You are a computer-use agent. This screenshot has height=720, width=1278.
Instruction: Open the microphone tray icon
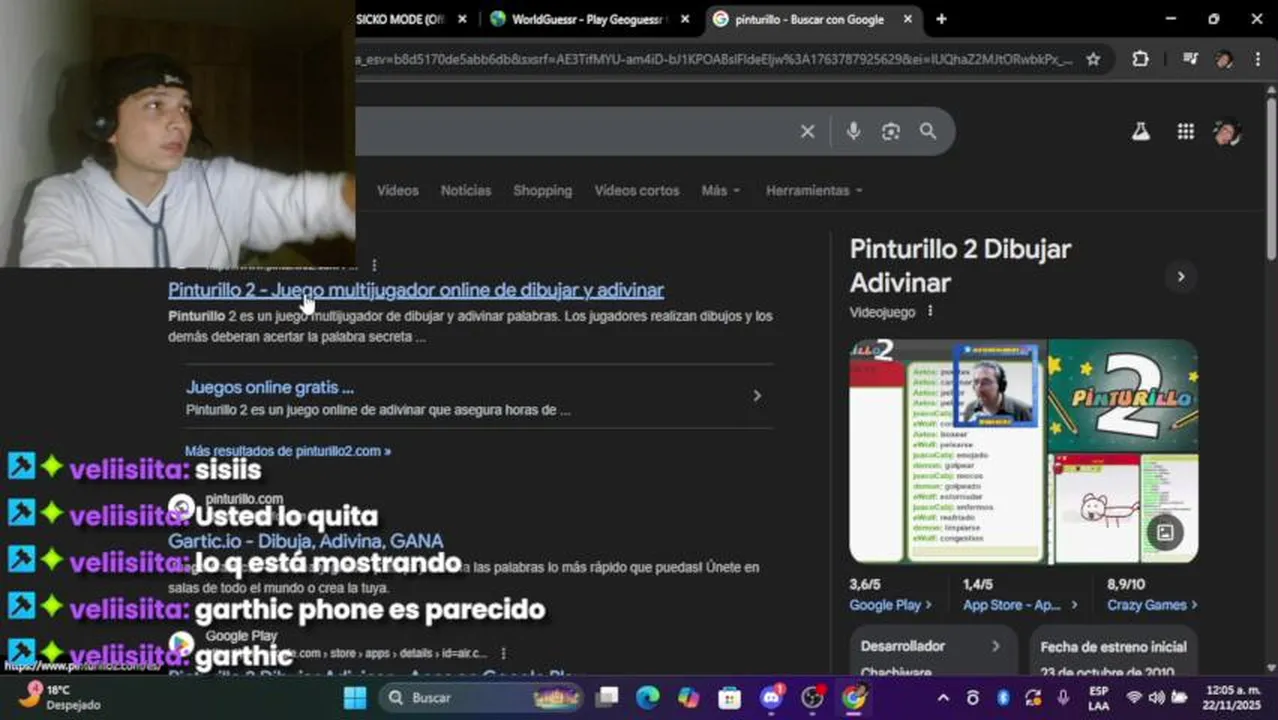1063,697
